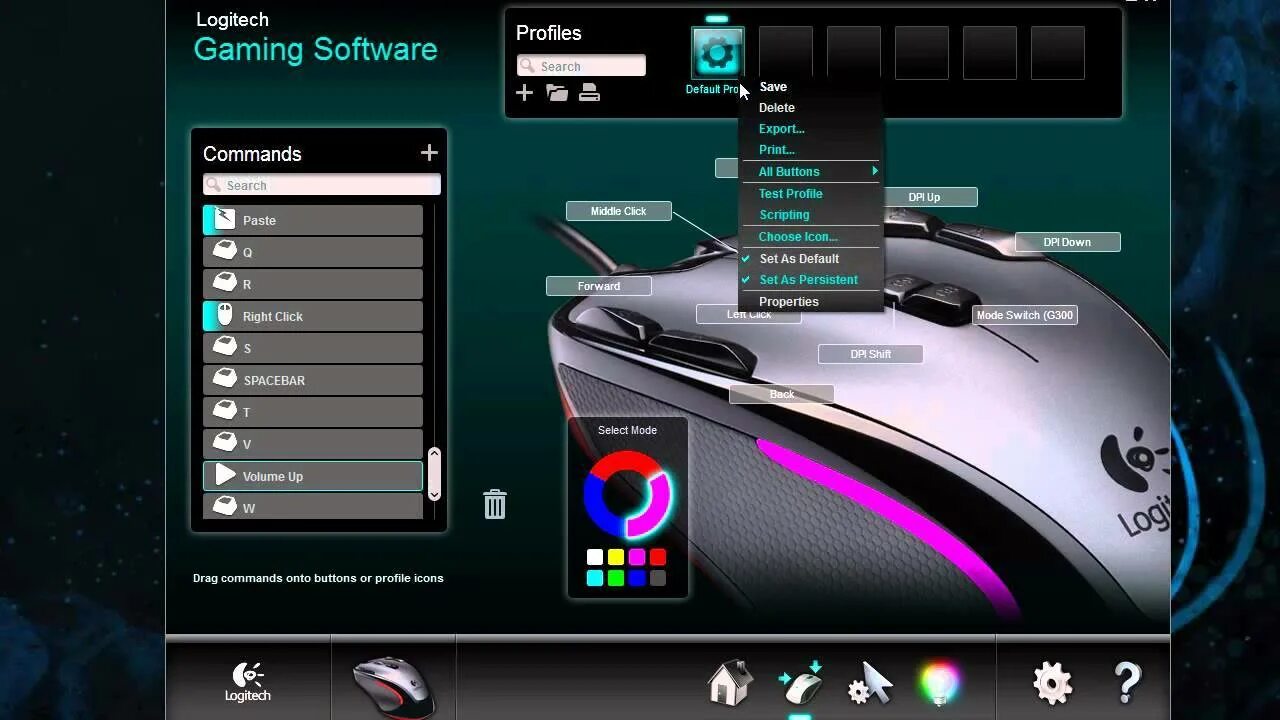Choose Delete in context menu

click(777, 108)
